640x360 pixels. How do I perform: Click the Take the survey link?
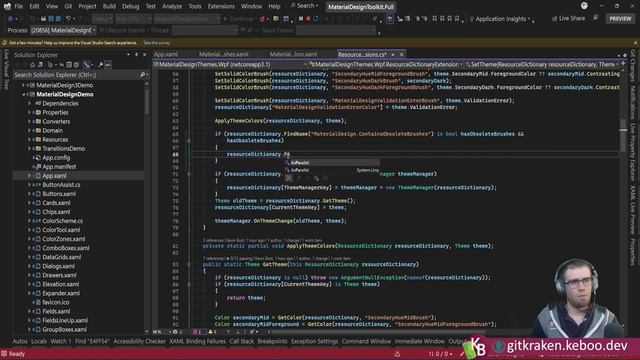pyautogui.click(x=157, y=43)
